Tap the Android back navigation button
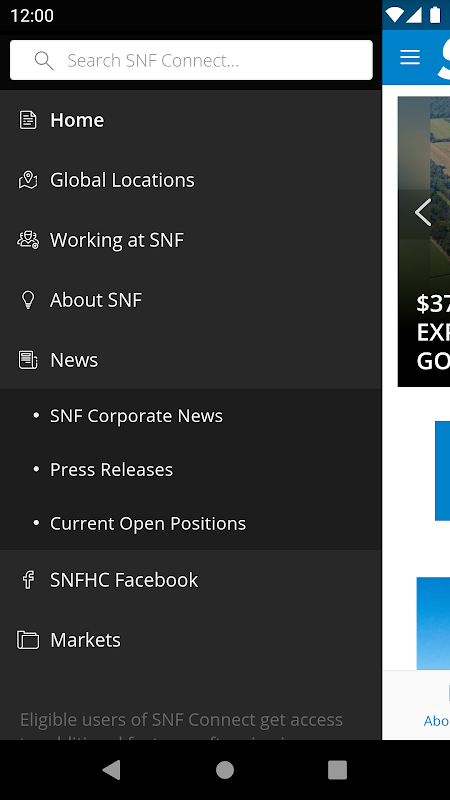 [112, 770]
